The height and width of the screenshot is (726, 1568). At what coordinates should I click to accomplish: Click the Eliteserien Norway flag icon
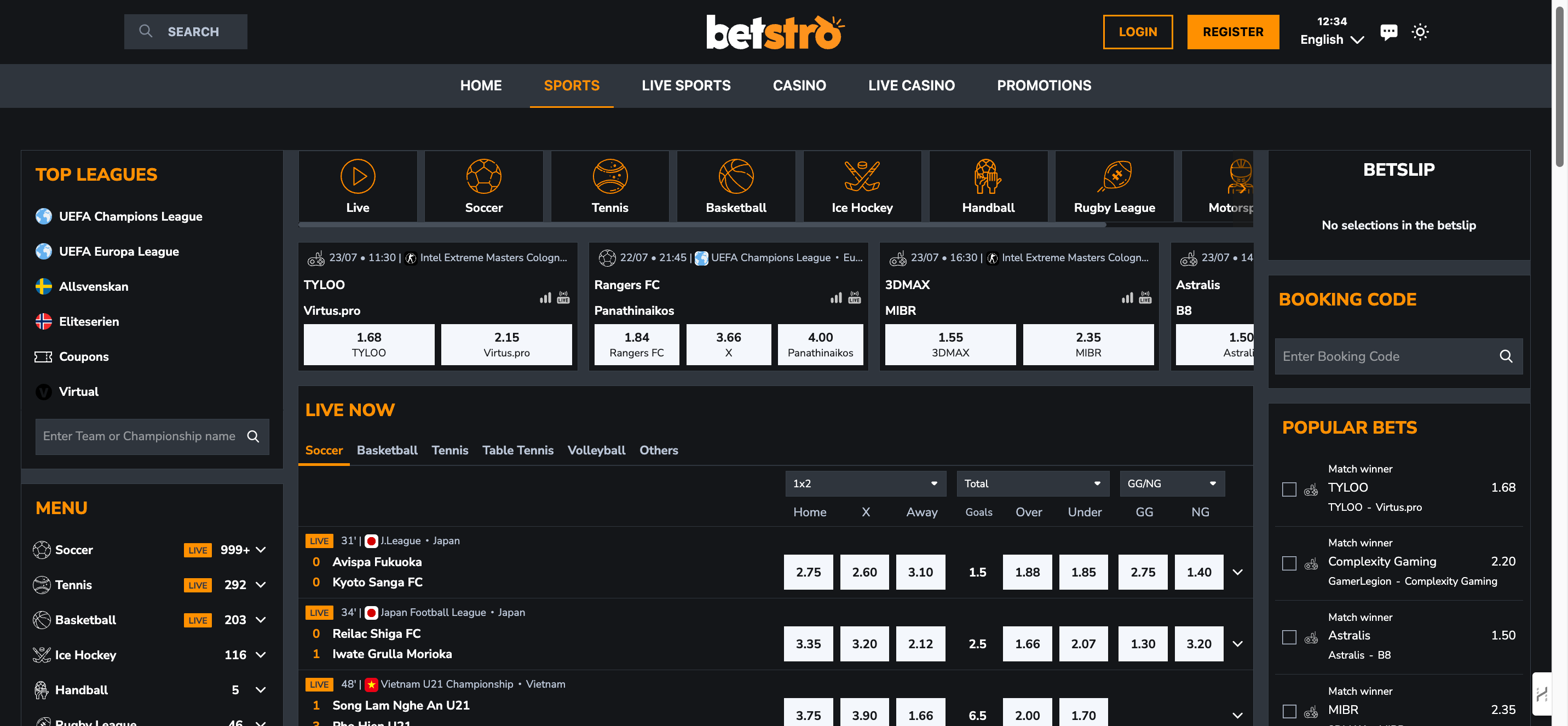click(x=43, y=321)
